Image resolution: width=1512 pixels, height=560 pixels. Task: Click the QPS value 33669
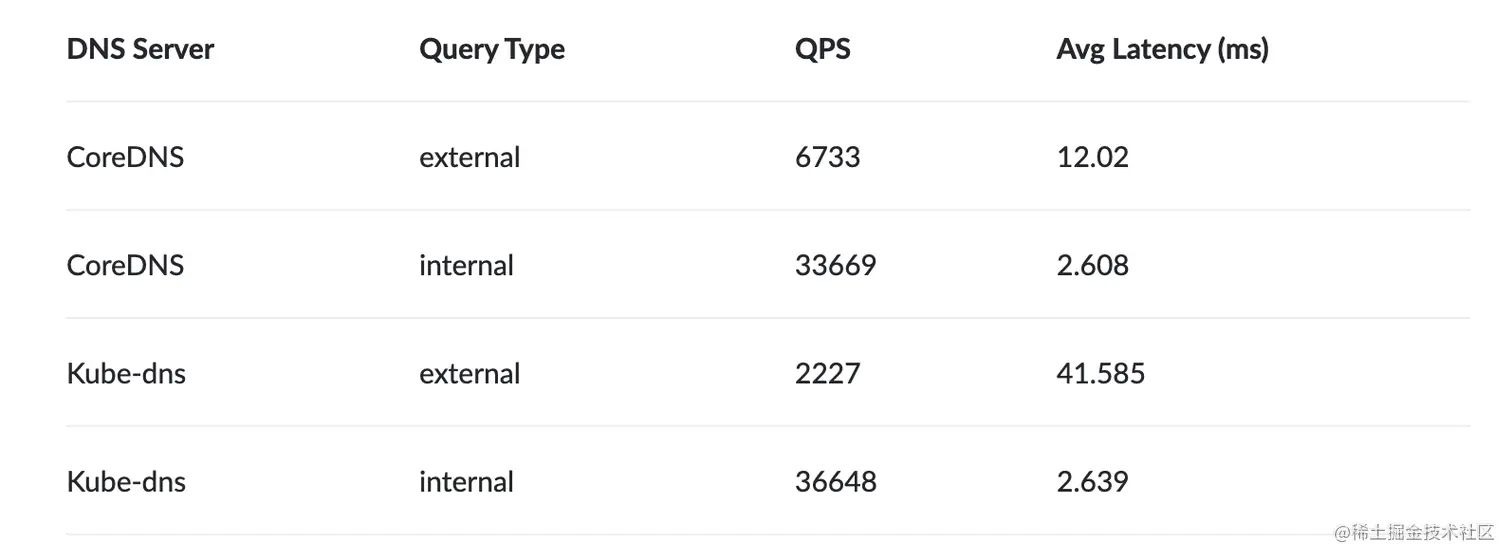coord(835,265)
